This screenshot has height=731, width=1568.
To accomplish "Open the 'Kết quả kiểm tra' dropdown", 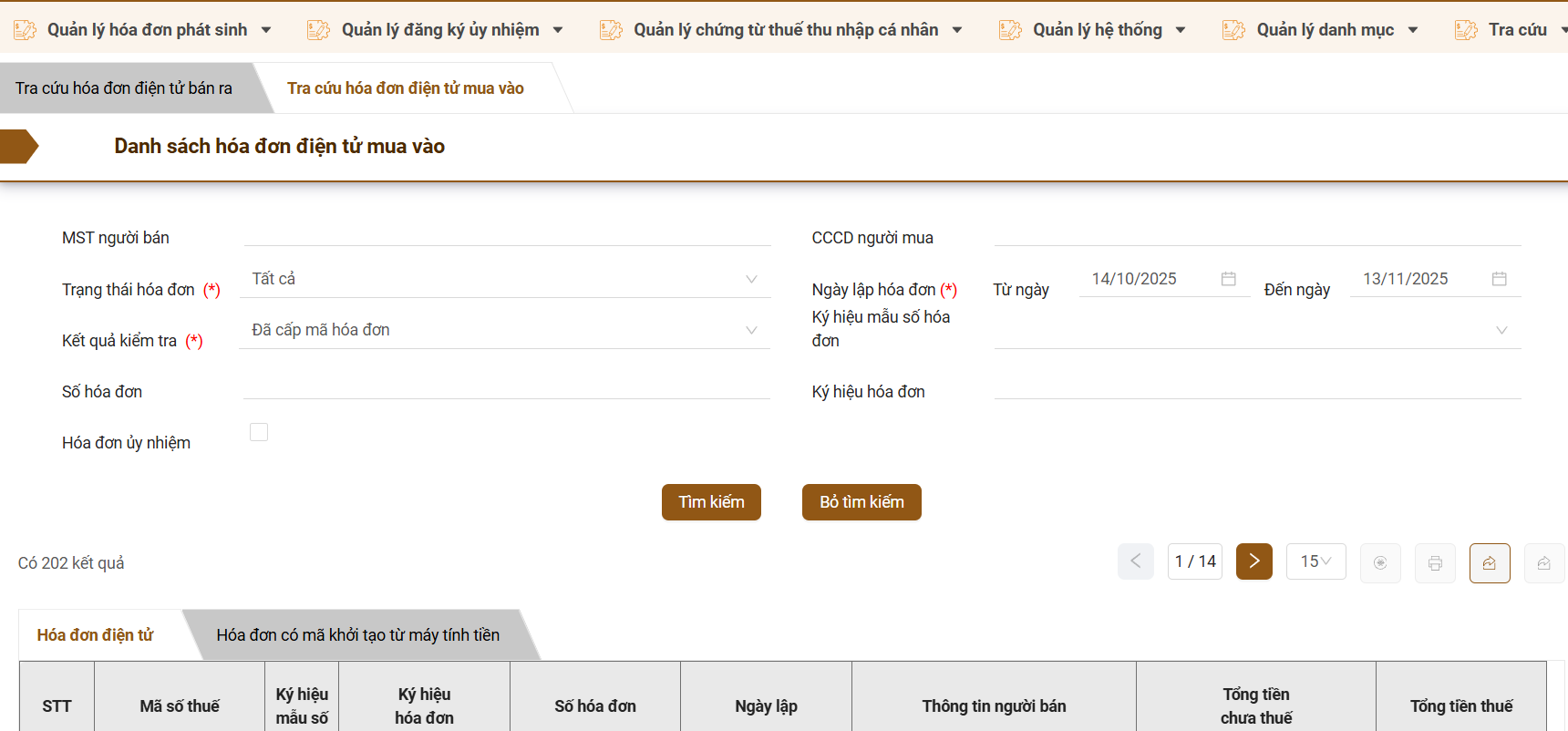I will pos(505,330).
